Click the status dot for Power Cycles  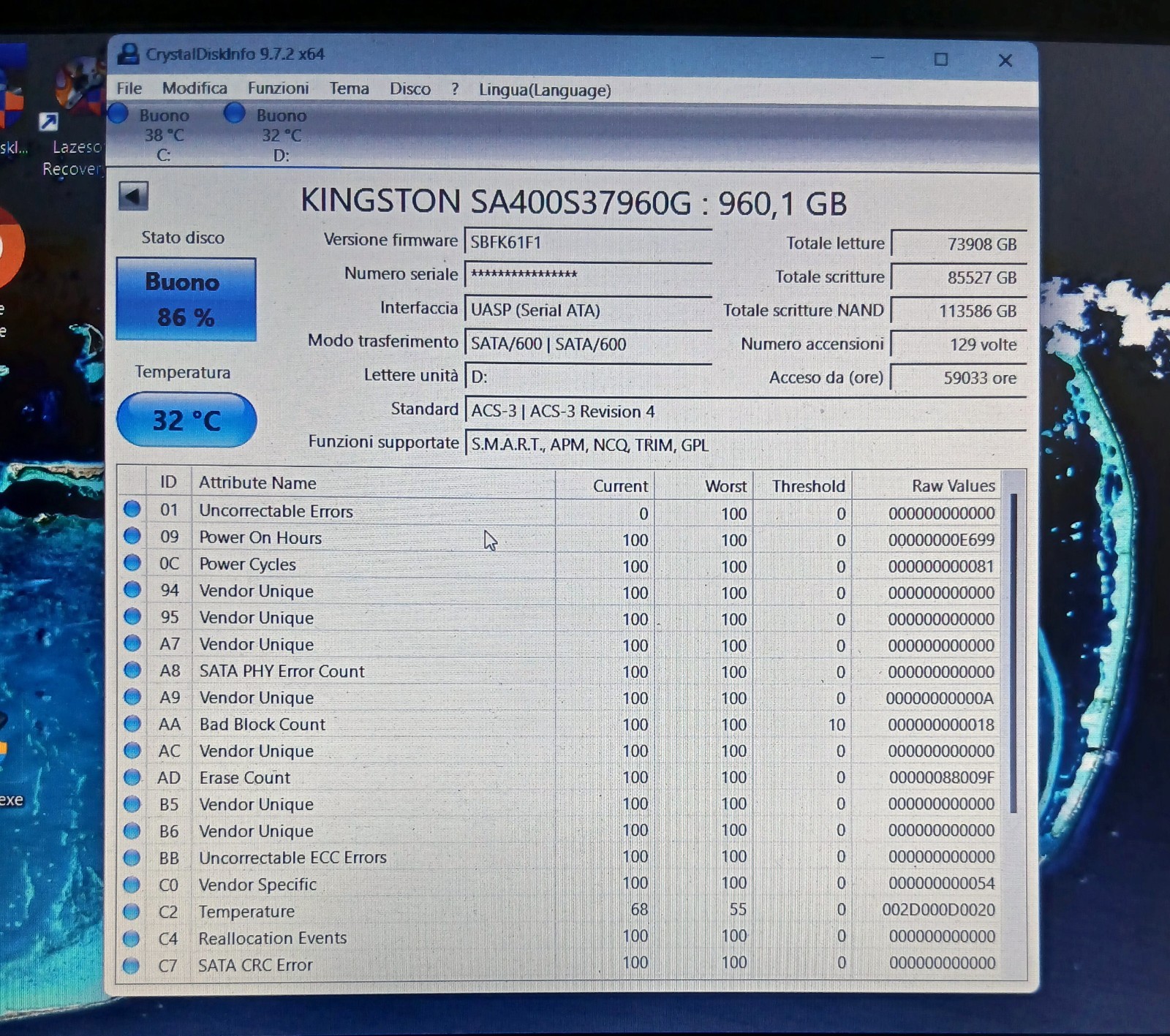(x=132, y=562)
